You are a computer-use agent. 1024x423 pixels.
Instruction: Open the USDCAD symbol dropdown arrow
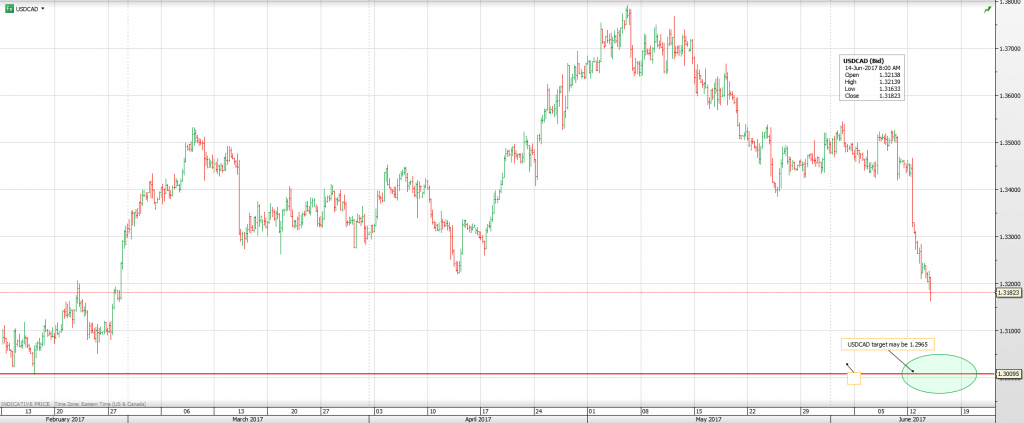tap(43, 8)
